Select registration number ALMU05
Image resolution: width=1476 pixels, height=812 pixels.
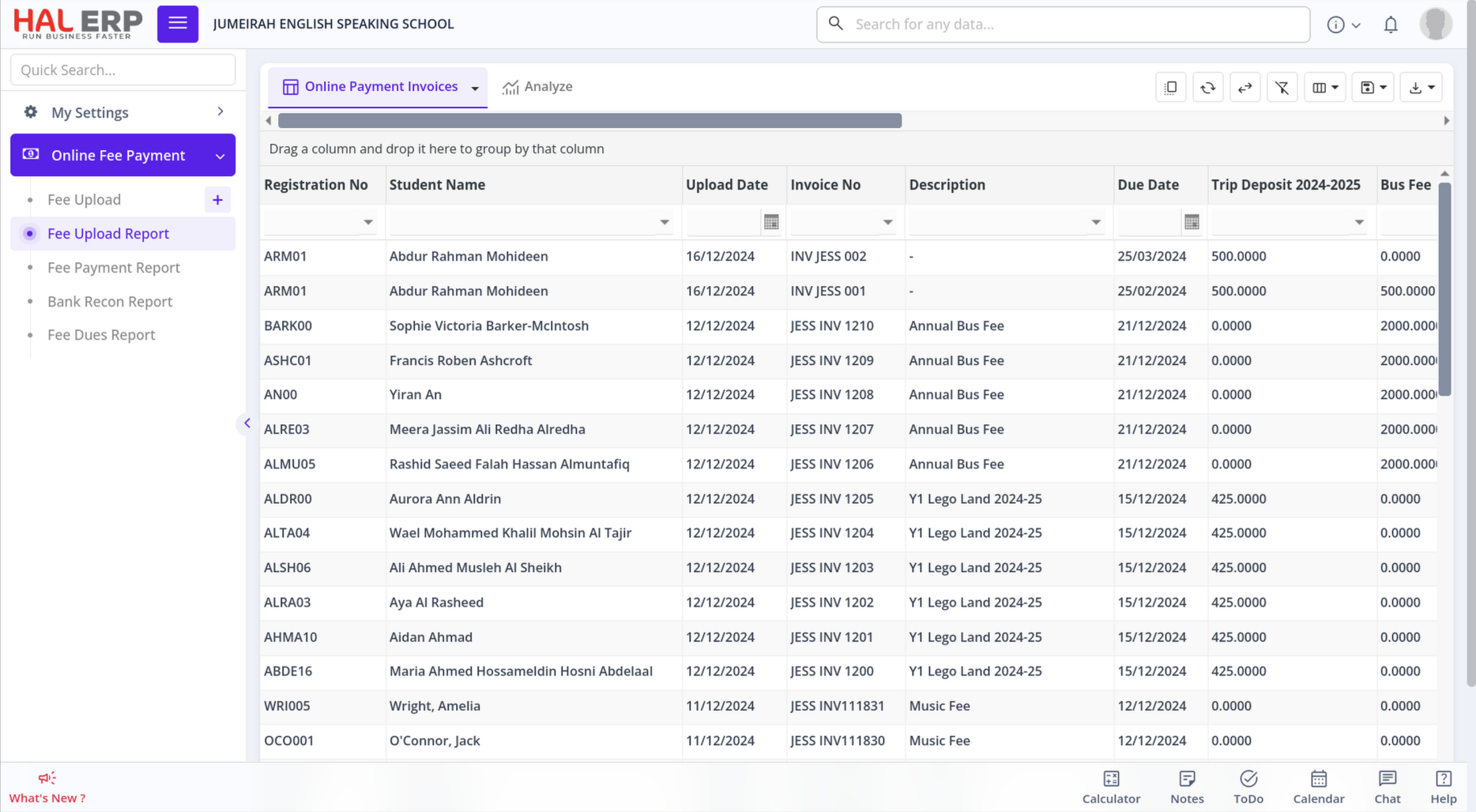[x=289, y=464]
